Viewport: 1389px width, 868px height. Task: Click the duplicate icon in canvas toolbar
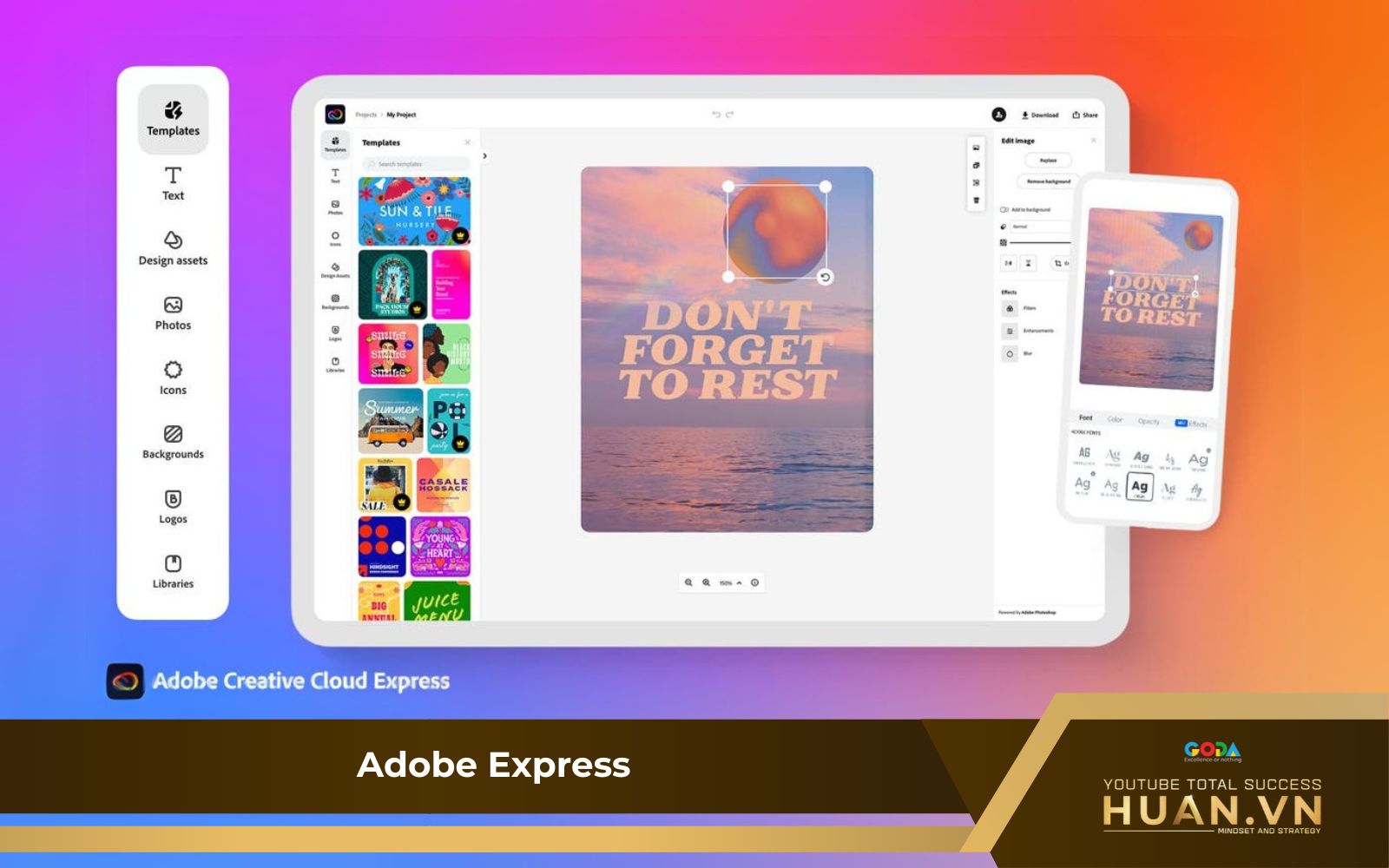[x=977, y=166]
